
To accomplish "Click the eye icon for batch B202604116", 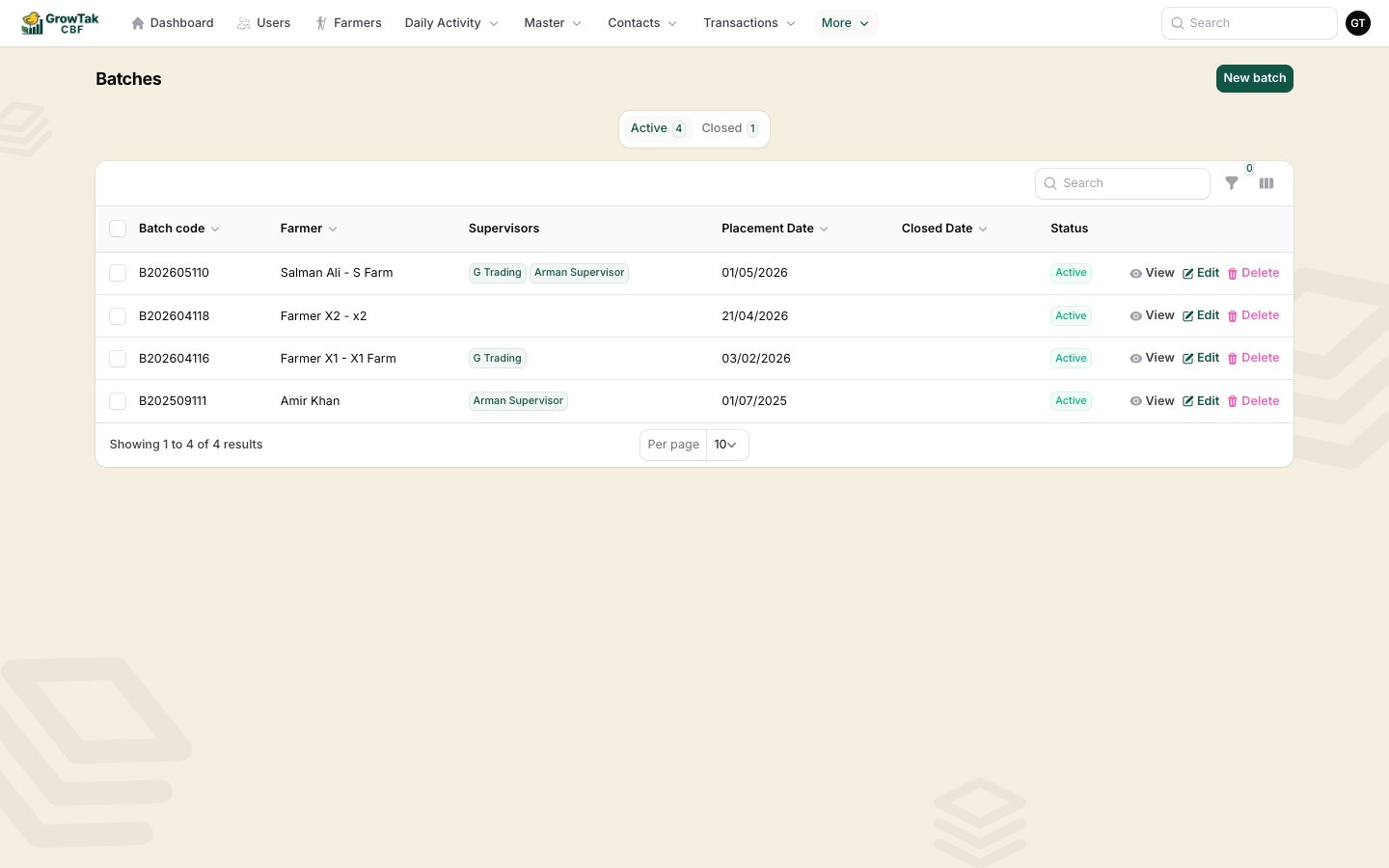I will tap(1136, 359).
